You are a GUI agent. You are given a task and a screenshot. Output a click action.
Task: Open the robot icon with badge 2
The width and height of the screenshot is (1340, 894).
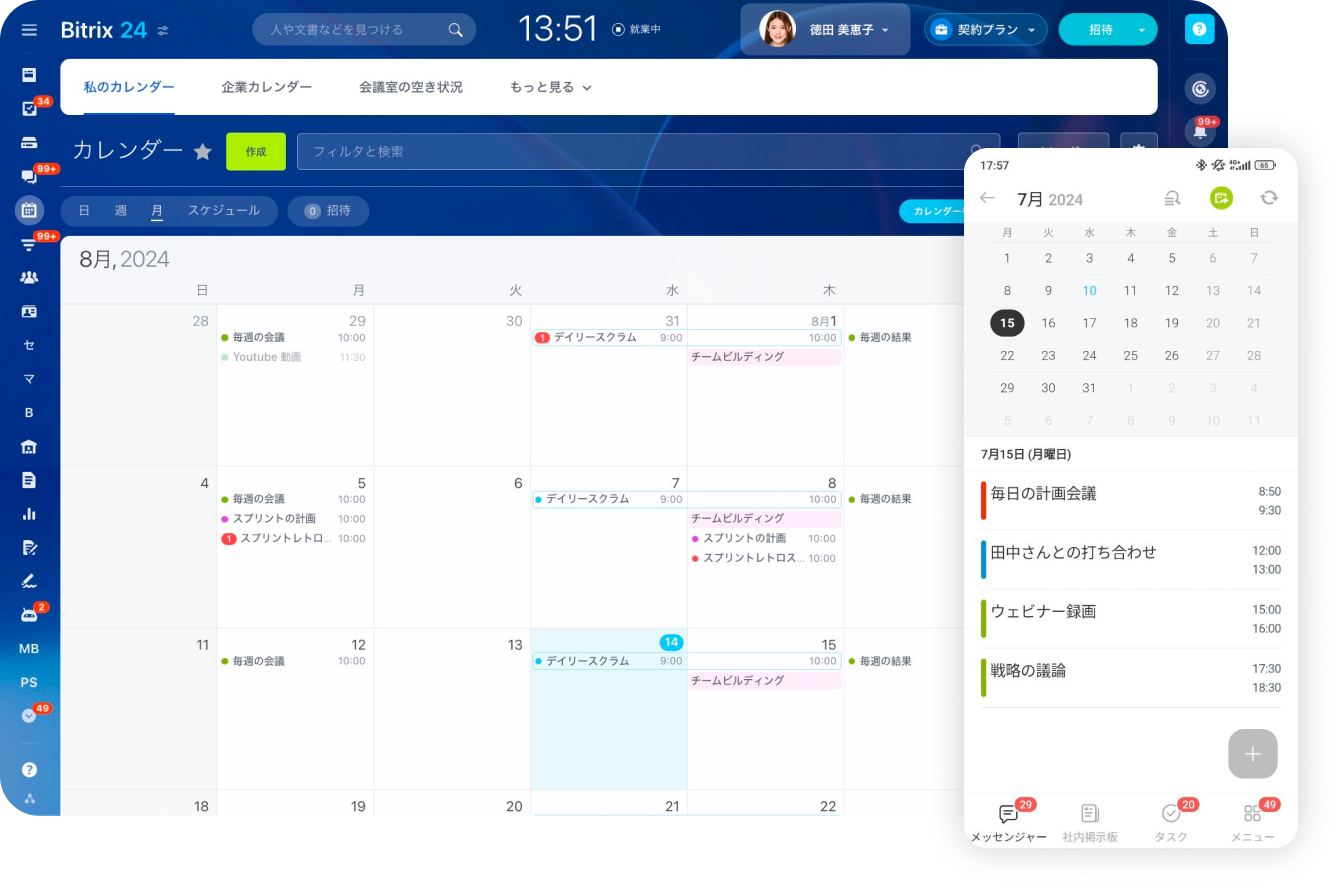[x=29, y=614]
